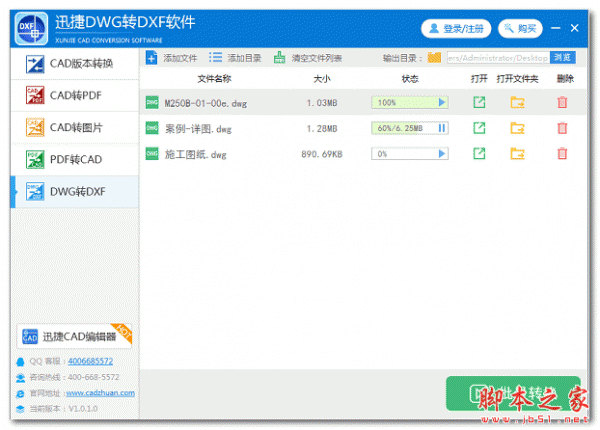Viewport: 600px width, 430px height.
Task: Click the DXF application logo in the title bar
Action: tap(31, 29)
